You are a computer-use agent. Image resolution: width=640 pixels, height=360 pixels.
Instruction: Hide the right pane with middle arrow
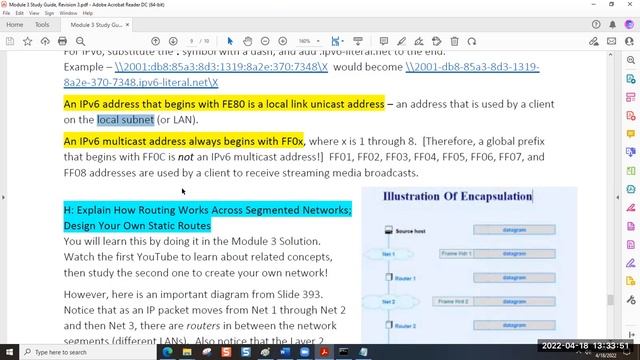(x=618, y=197)
